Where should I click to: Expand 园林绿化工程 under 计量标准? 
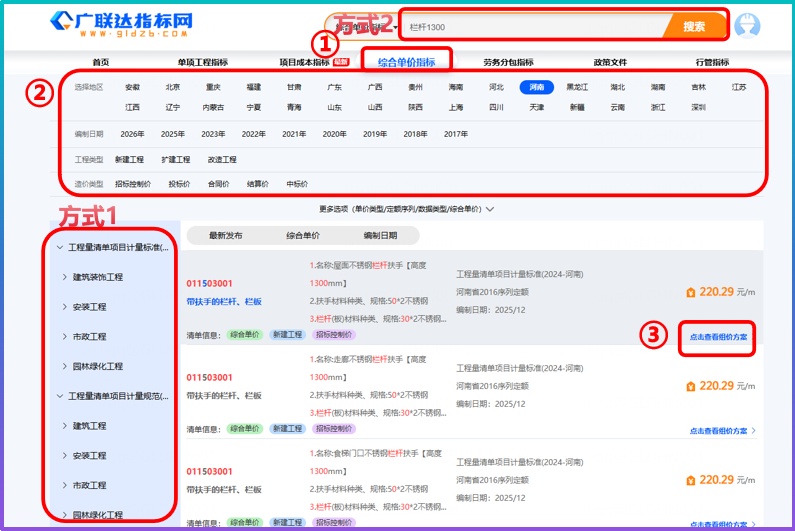[x=65, y=366]
